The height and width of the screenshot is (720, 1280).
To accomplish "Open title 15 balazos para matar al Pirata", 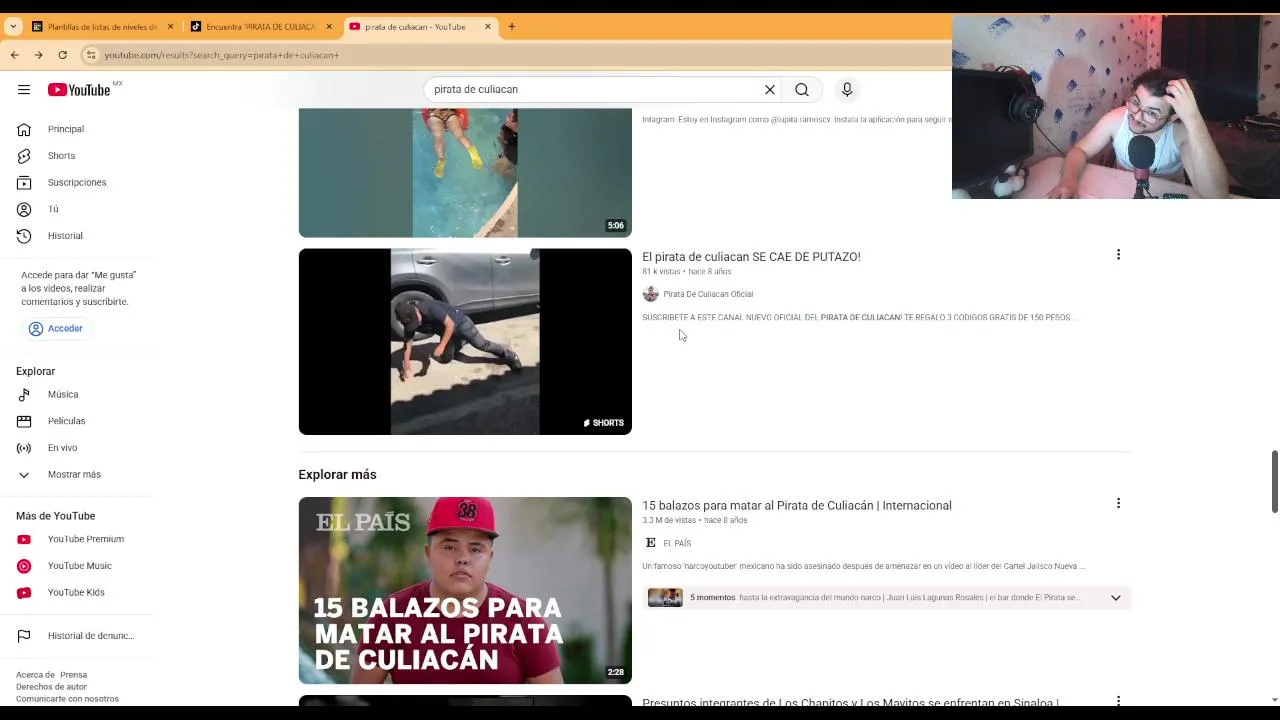I will pos(797,506).
